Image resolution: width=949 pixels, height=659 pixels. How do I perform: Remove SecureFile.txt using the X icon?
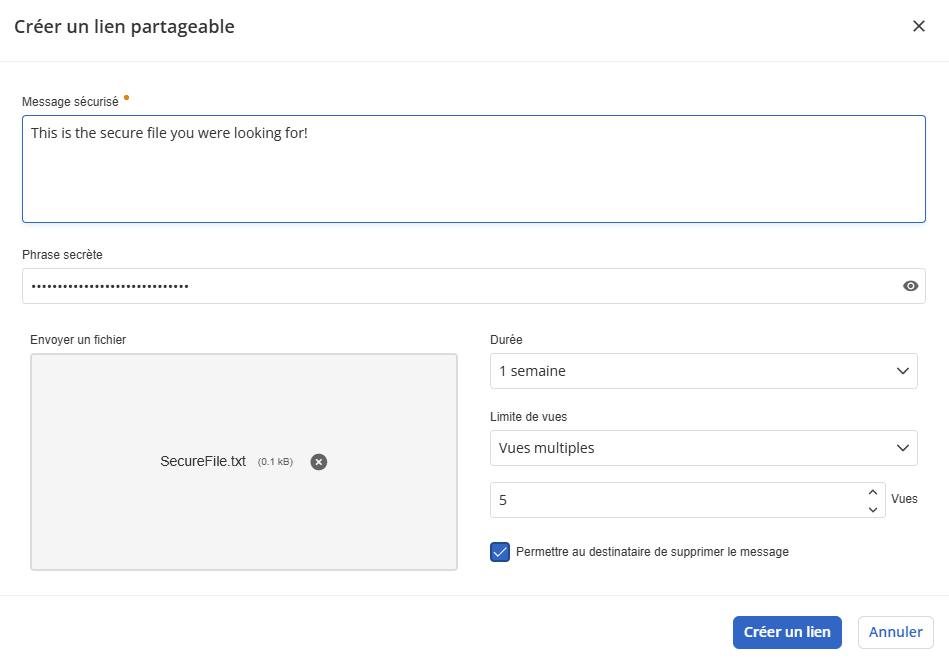[x=318, y=461]
